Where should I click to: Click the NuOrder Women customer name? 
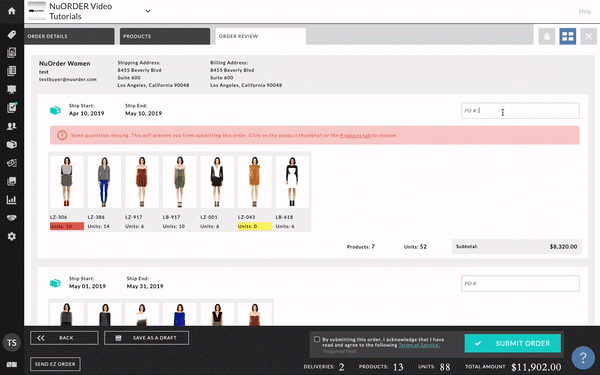[65, 64]
